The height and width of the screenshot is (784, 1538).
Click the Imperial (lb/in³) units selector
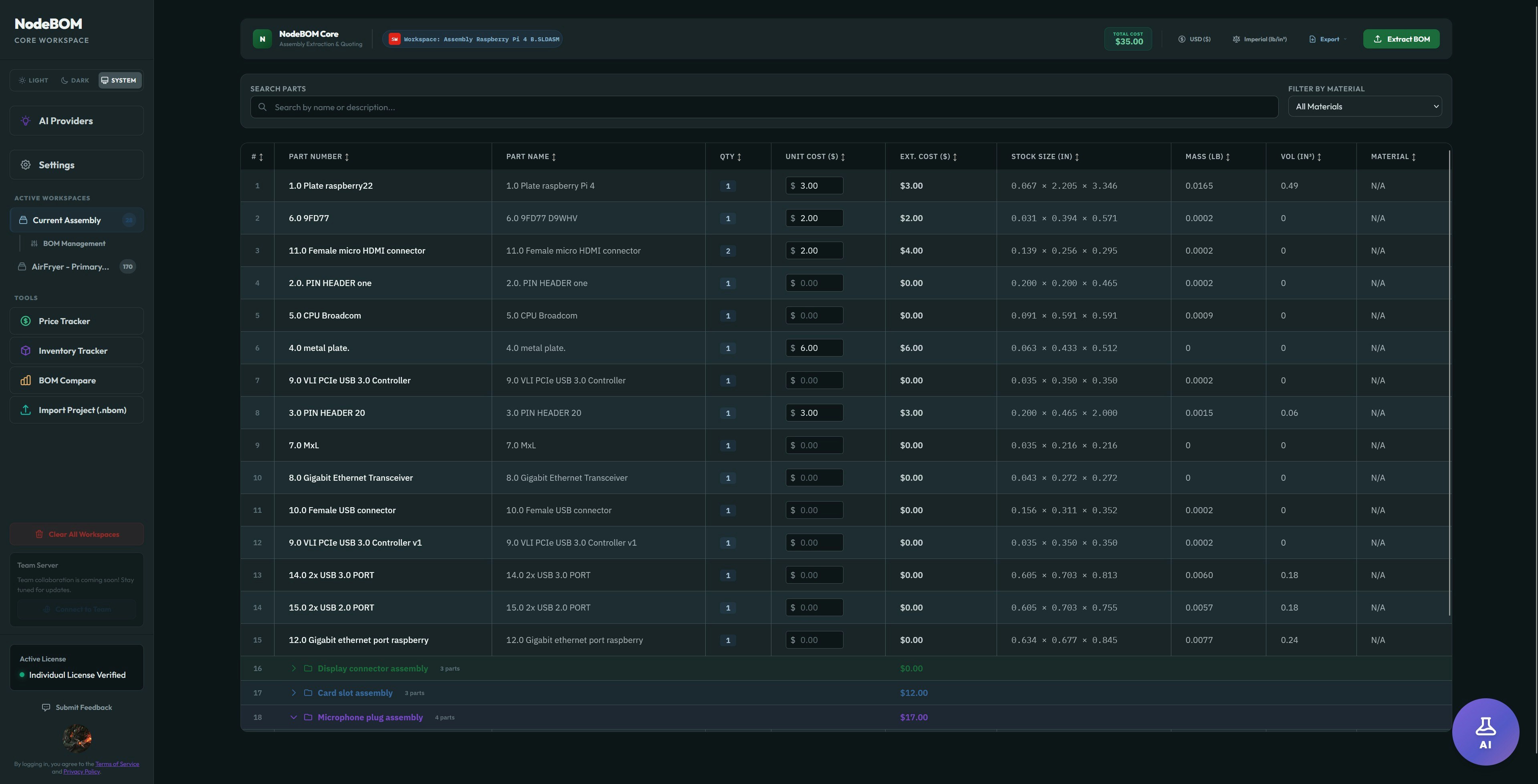tap(1260, 39)
